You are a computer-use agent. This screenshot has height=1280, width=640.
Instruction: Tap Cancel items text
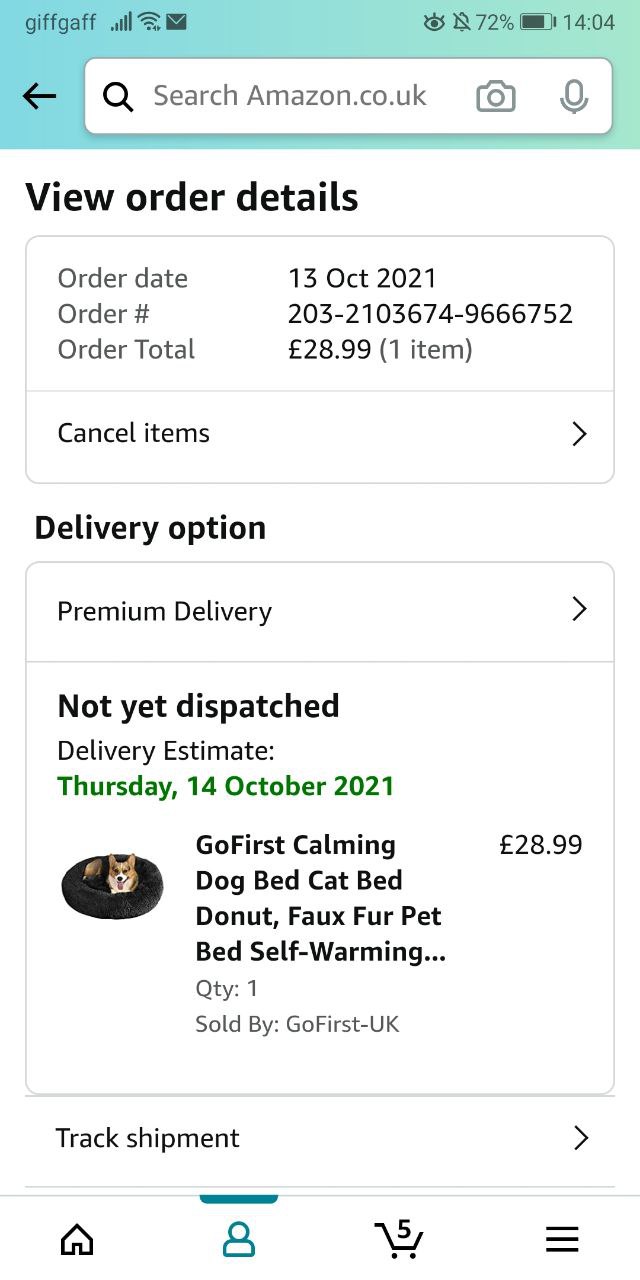pos(134,433)
